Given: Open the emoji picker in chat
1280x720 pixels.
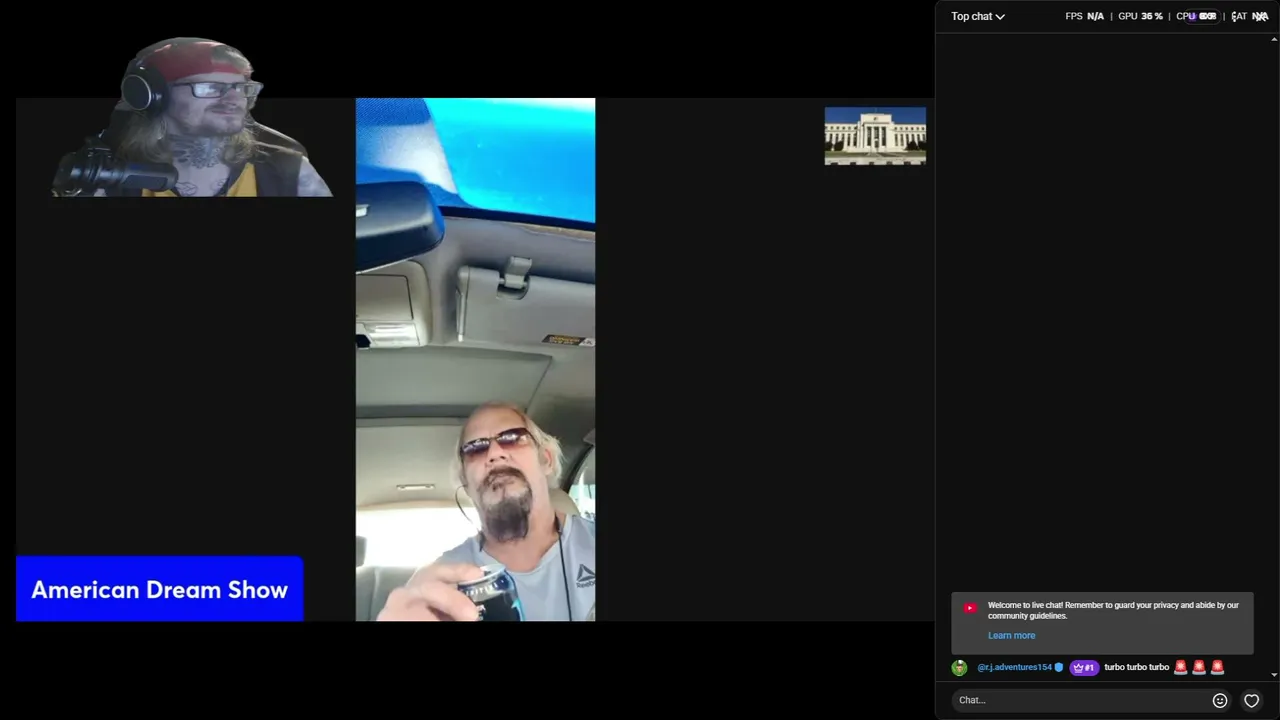Looking at the screenshot, I should [1220, 700].
